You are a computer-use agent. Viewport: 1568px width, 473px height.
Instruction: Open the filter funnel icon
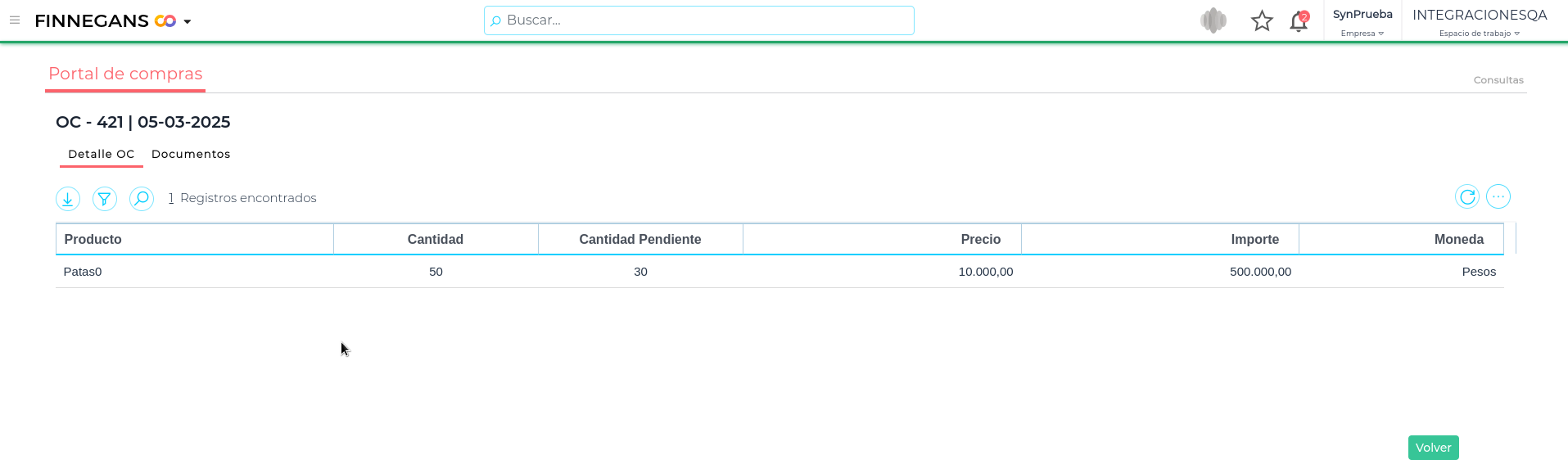[105, 199]
